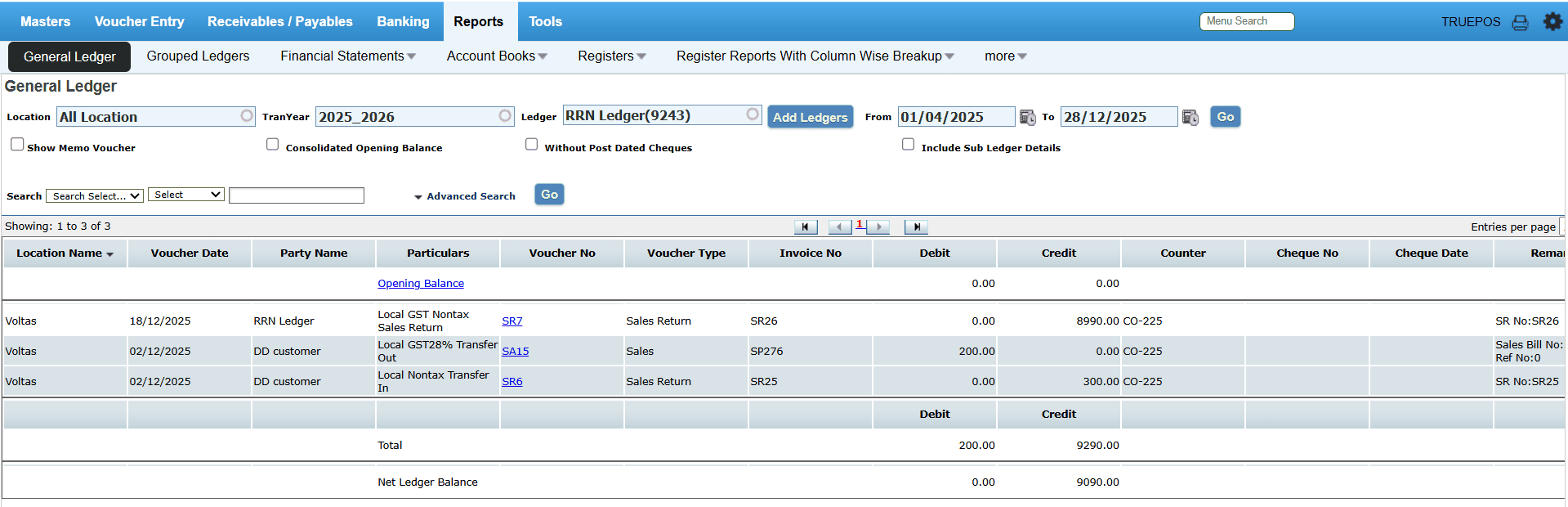1568x507 pixels.
Task: Click the Add Ledgers button
Action: pos(810,117)
